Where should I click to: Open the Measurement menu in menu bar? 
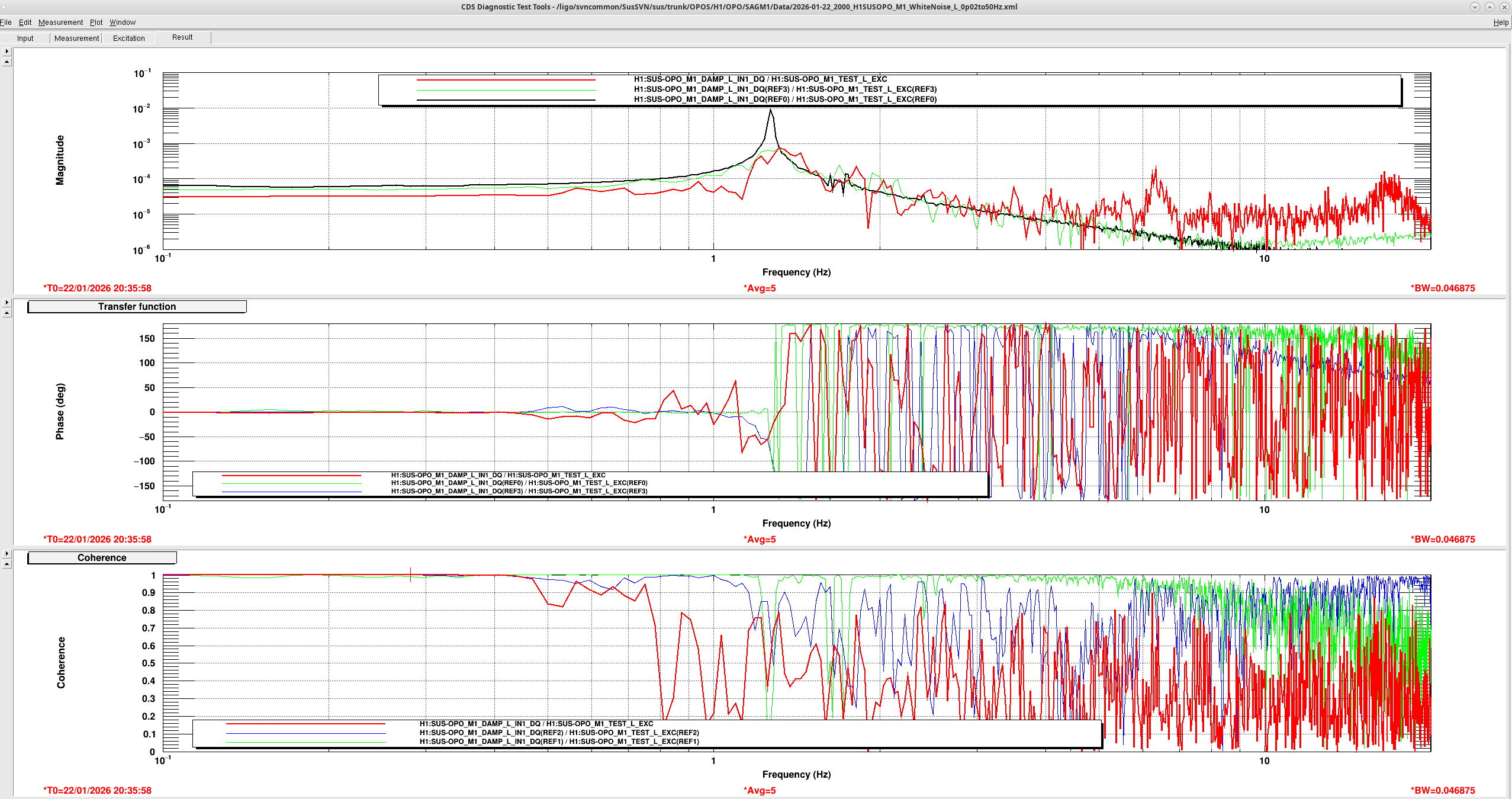click(x=60, y=23)
